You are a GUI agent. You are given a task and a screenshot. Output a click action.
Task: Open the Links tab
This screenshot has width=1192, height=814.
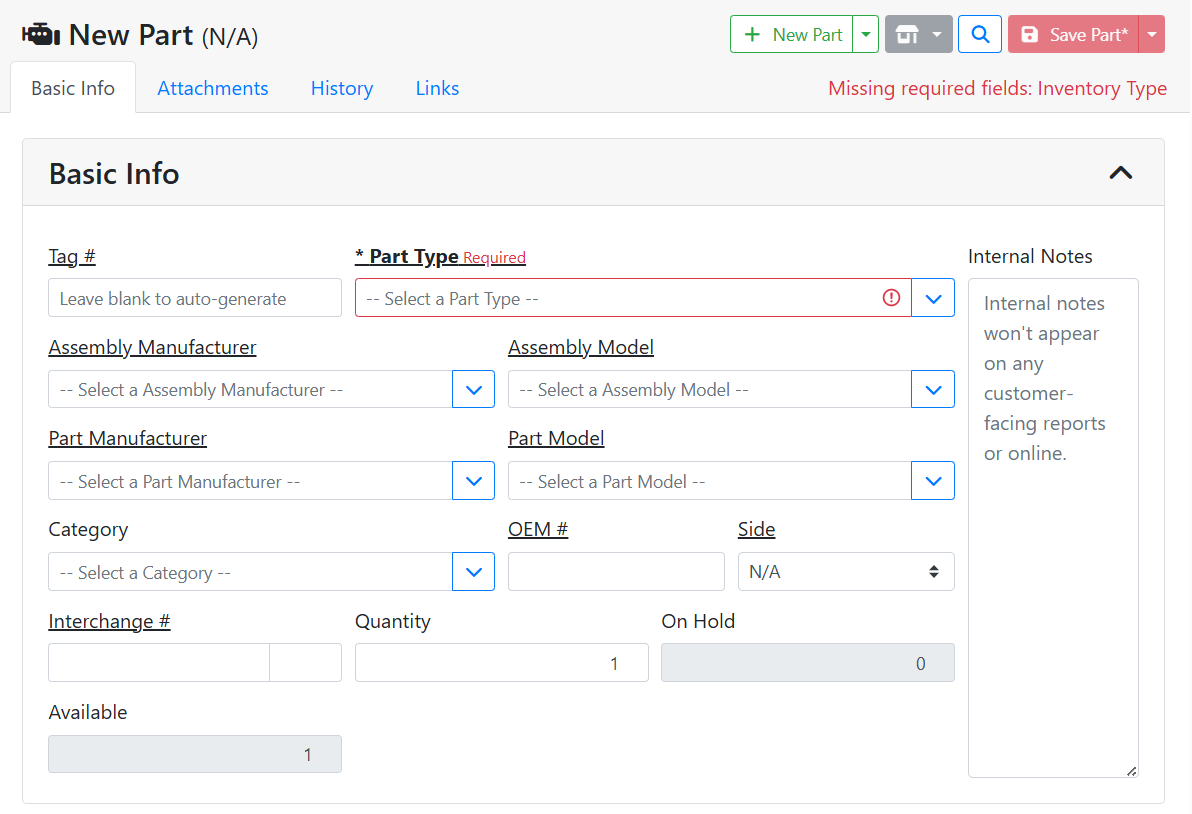(437, 88)
